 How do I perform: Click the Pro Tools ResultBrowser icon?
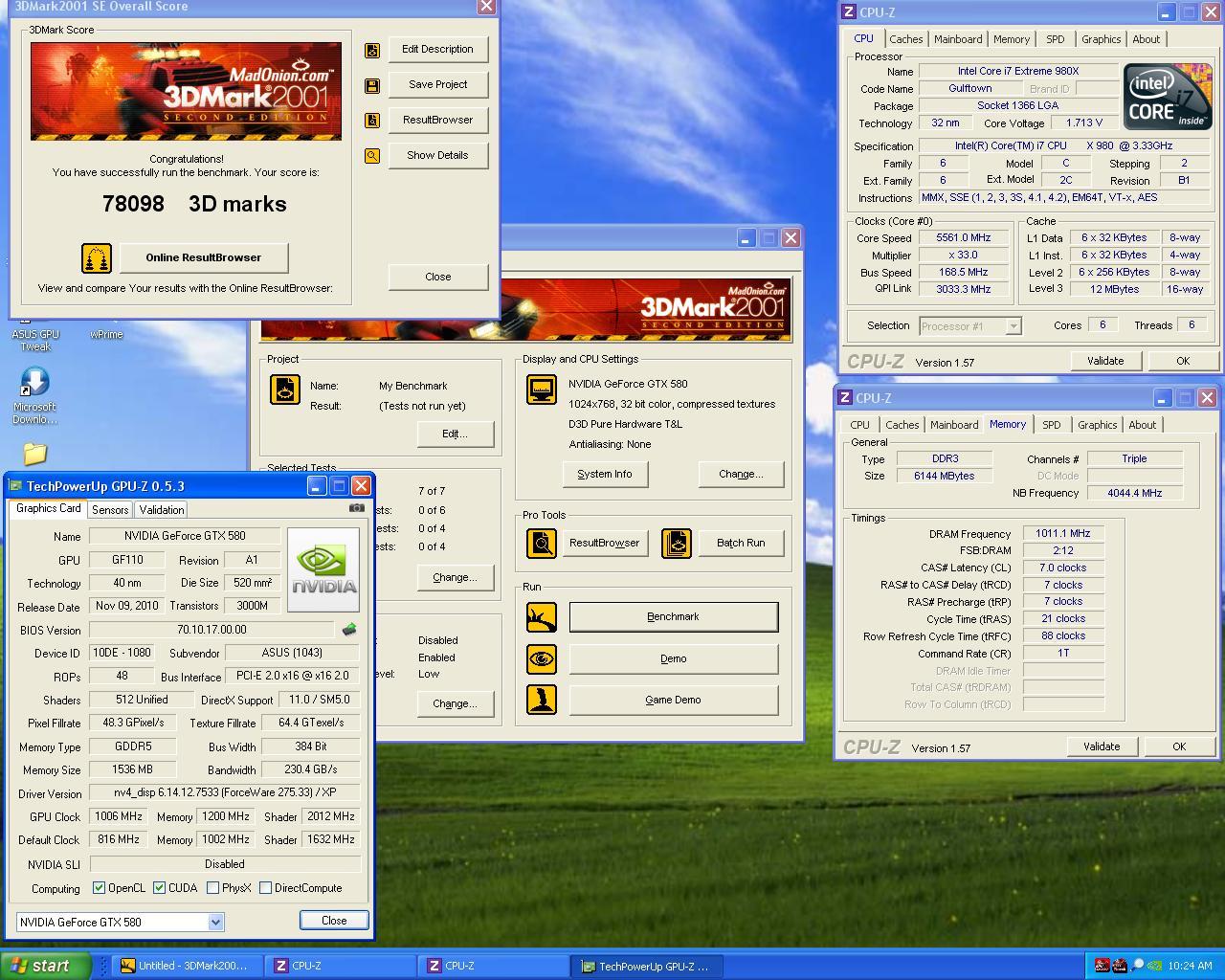542,544
